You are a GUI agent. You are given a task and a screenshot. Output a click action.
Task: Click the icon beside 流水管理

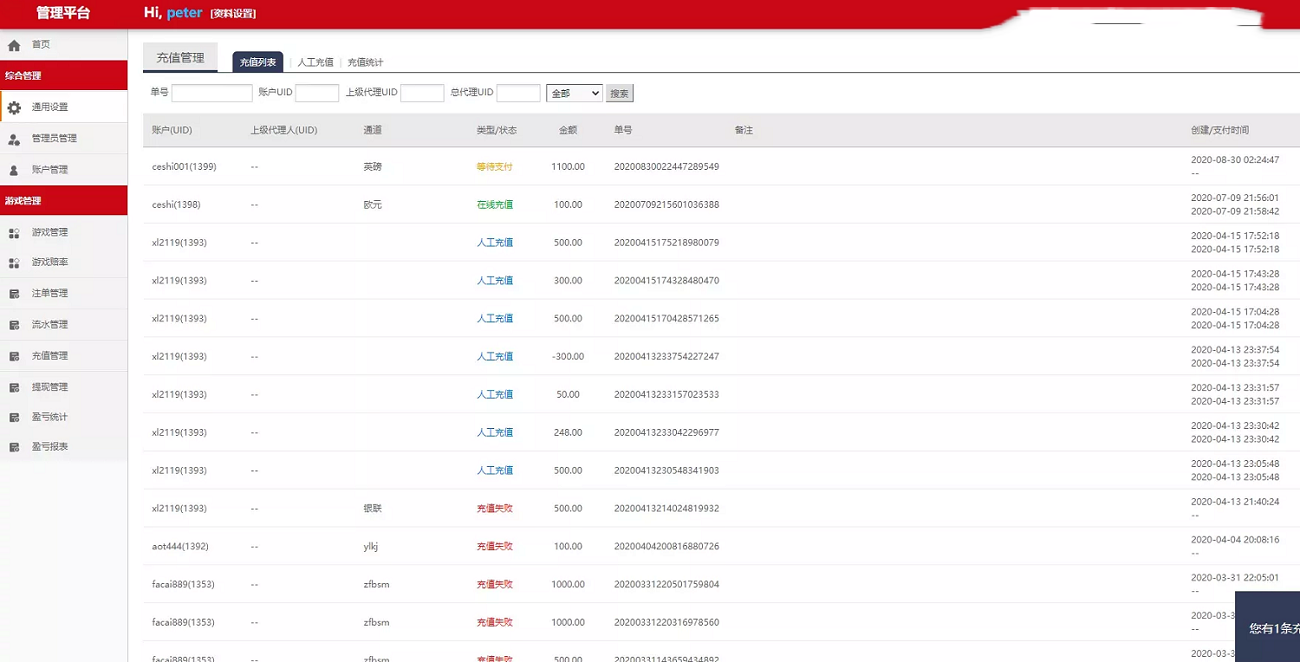[x=14, y=325]
